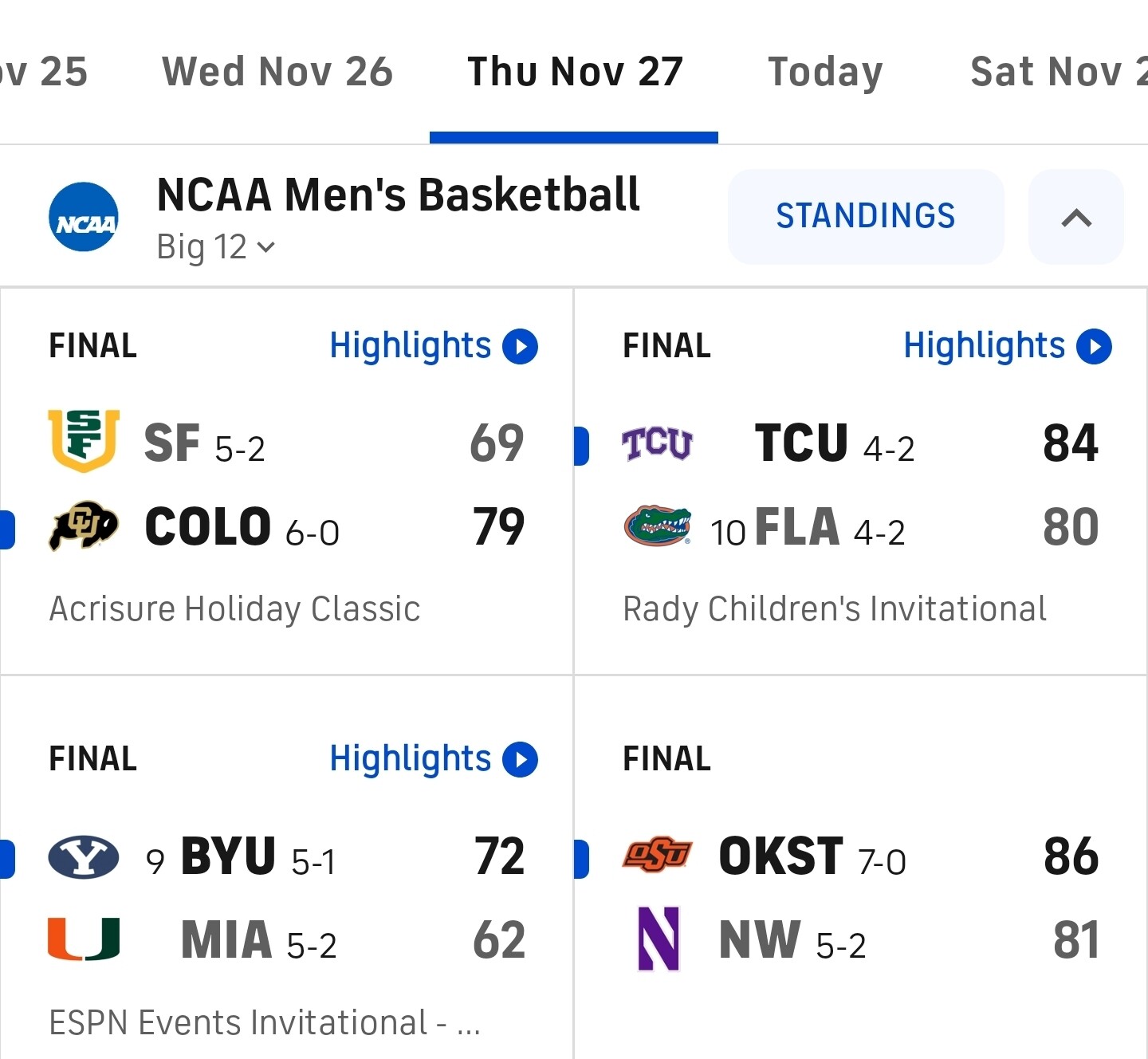Open the Standings button
This screenshot has width=1148, height=1059.
(865, 217)
